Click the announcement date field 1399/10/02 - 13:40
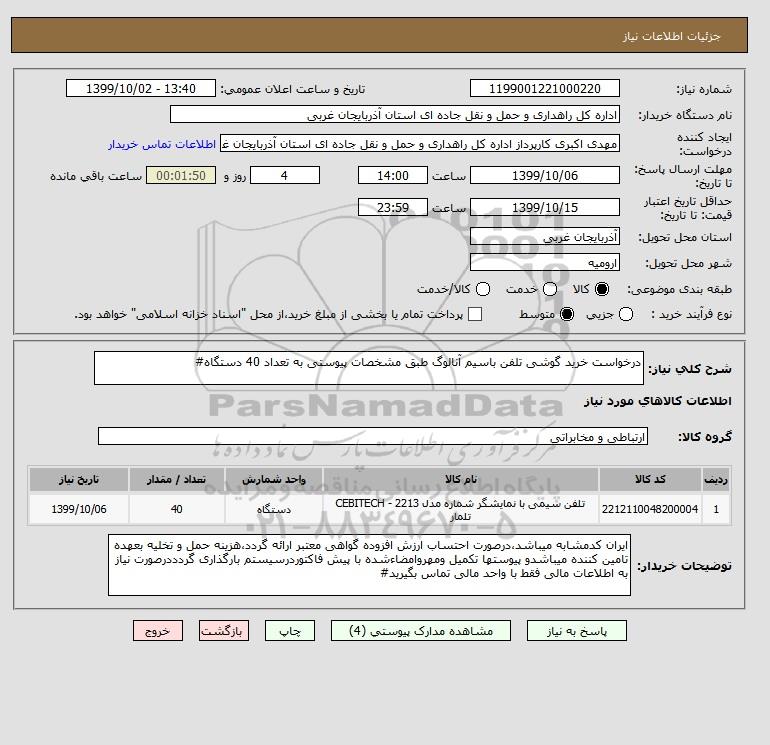The height and width of the screenshot is (745, 770). [x=140, y=88]
